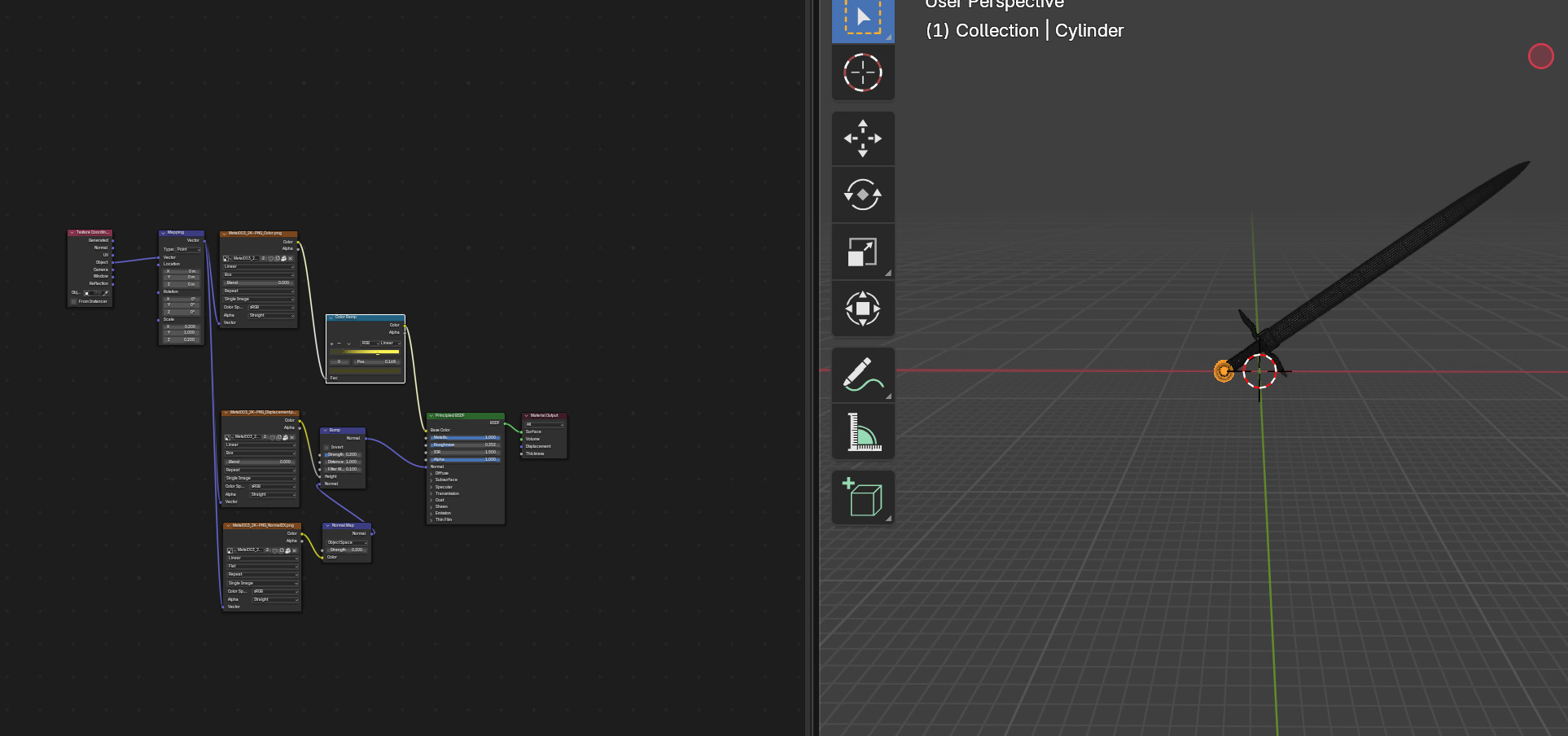Open Material Output target dropdown All
The image size is (1568, 736).
click(544, 424)
